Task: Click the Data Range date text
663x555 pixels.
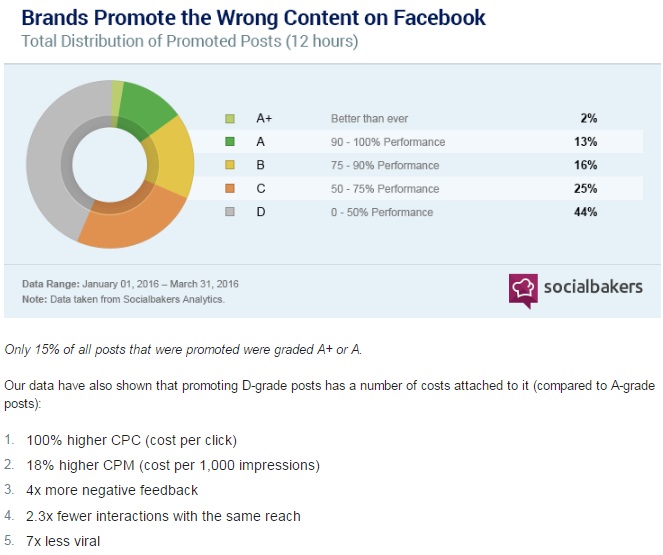Action: pyautogui.click(x=130, y=284)
